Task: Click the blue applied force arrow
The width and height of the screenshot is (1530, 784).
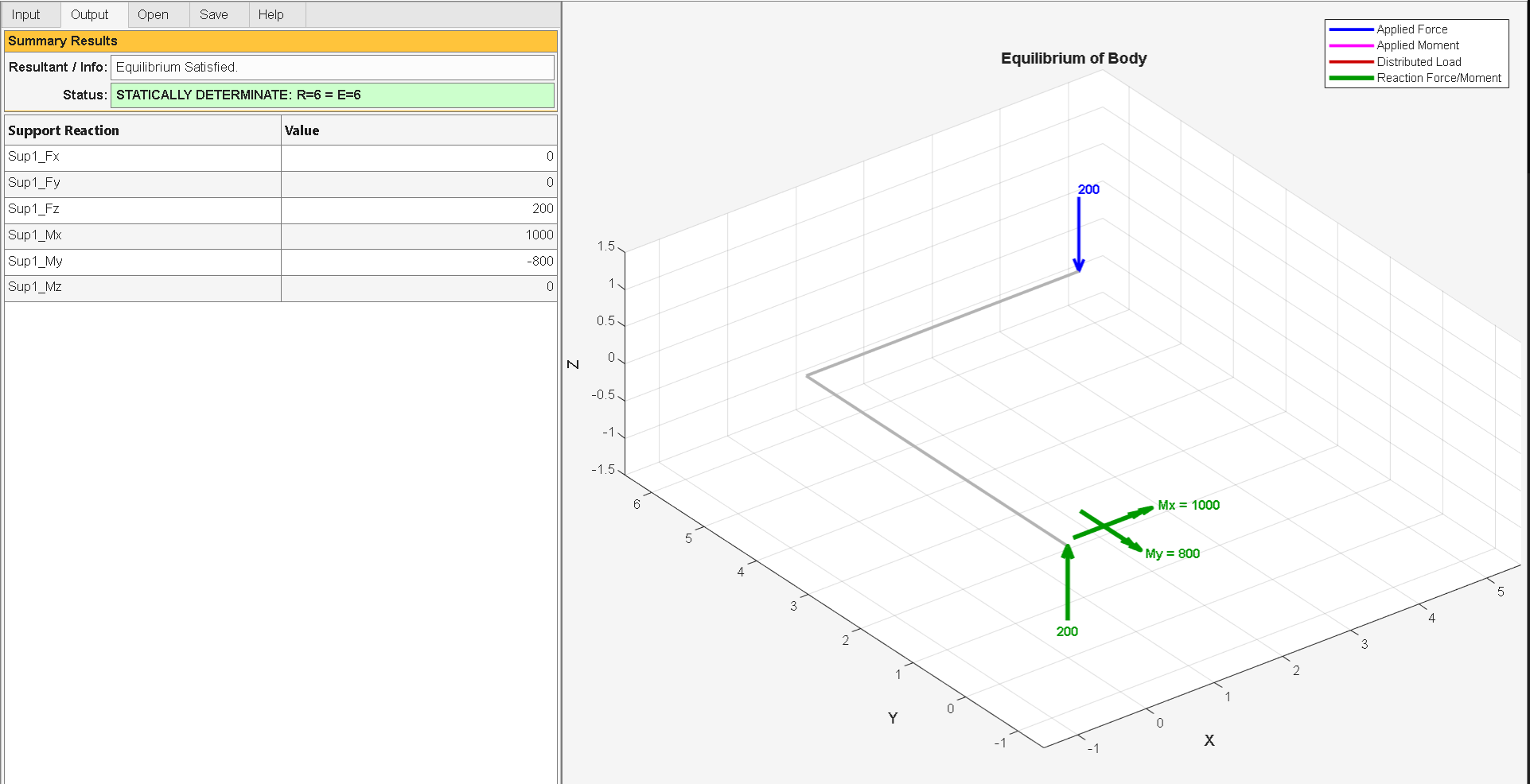Action: coord(1079,235)
